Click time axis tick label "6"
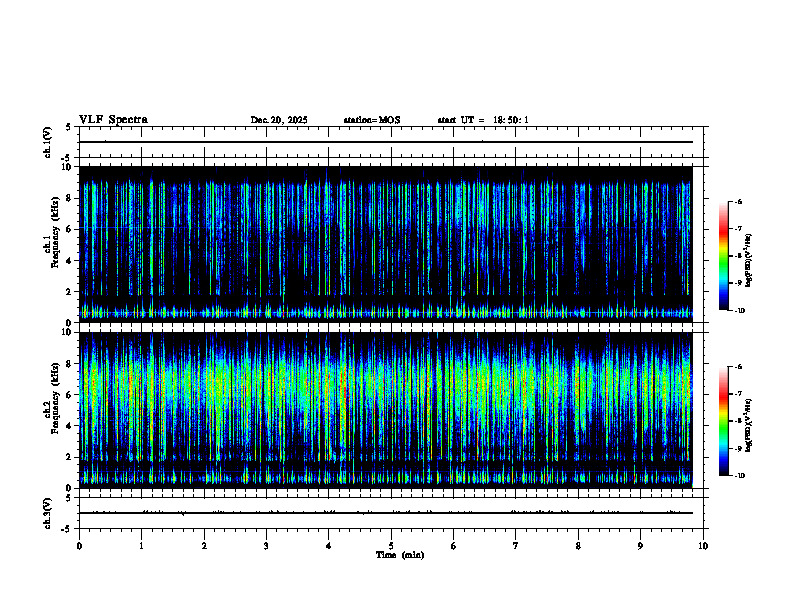792x612 pixels. pos(453,546)
